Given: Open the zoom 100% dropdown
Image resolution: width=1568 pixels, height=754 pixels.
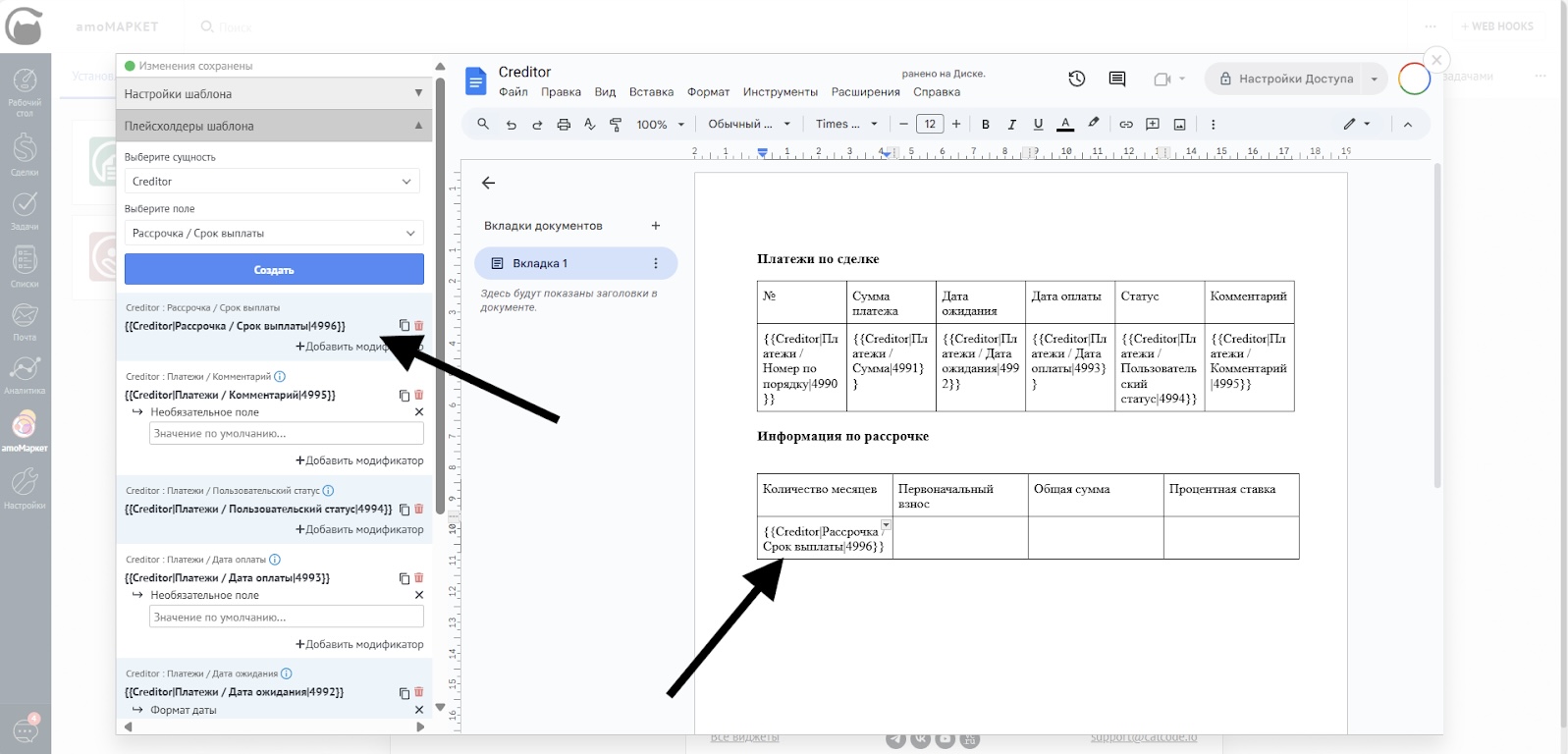Looking at the screenshot, I should (660, 125).
